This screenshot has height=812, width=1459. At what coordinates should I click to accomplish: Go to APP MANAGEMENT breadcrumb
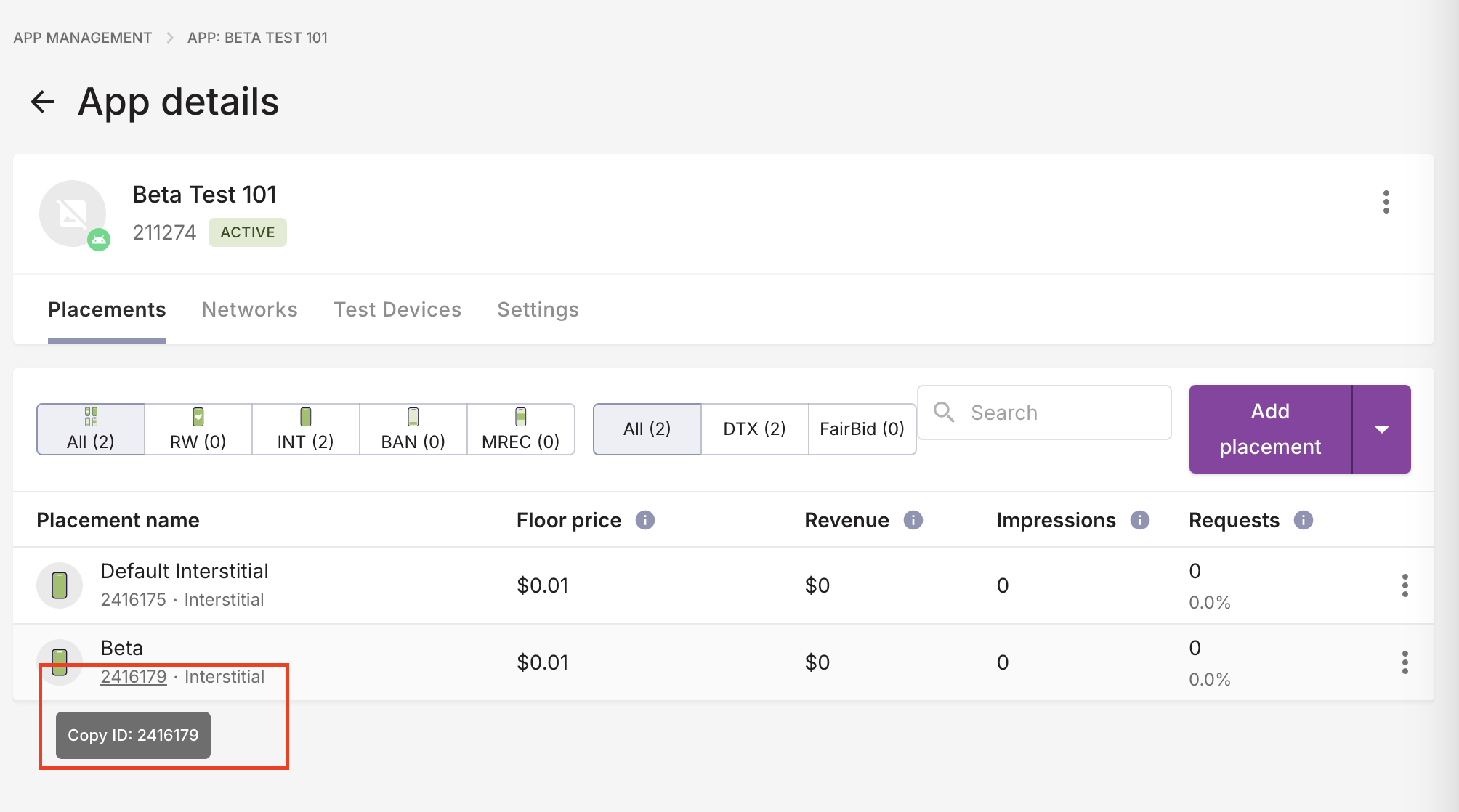(83, 38)
